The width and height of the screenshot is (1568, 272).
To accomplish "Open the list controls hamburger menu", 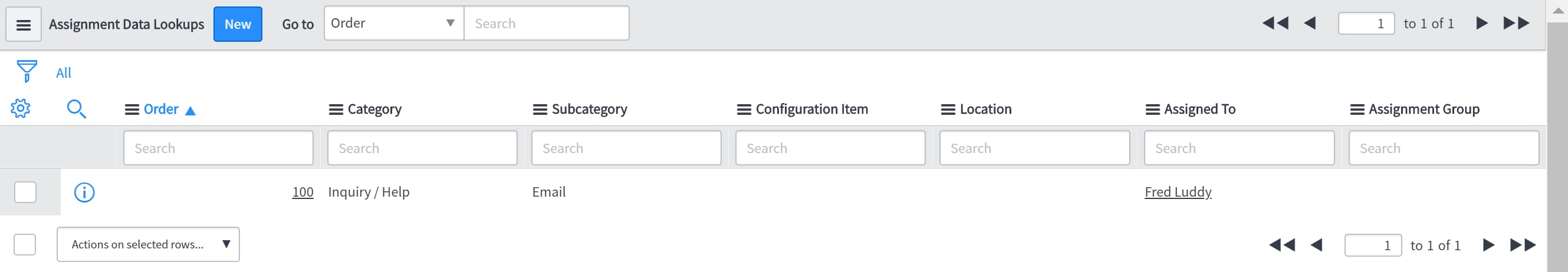I will 23,24.
